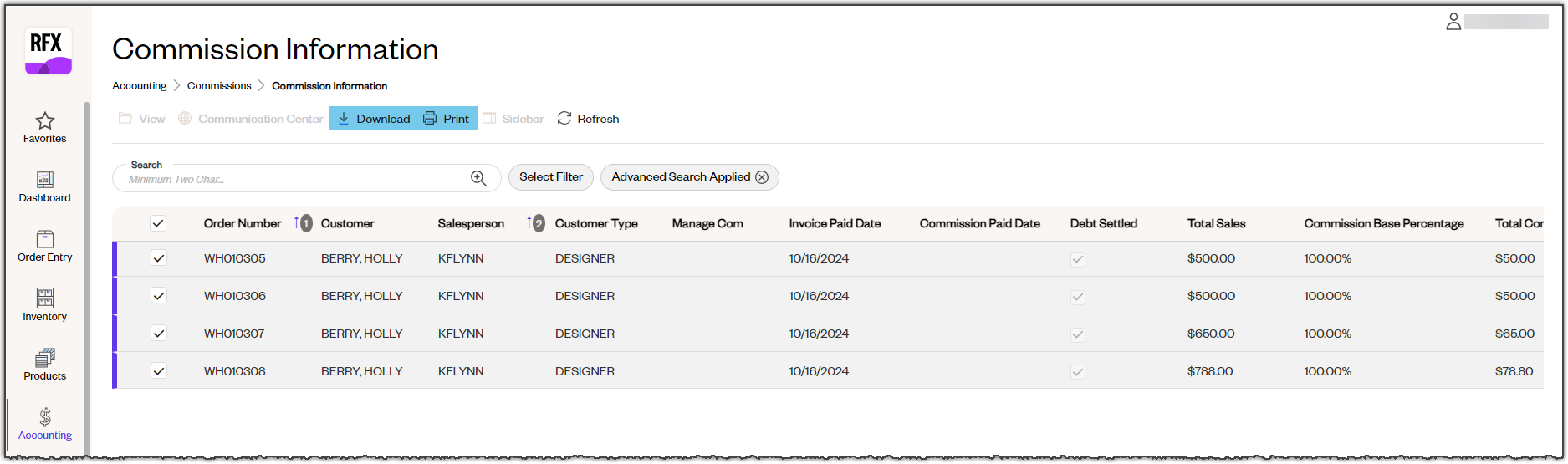Click the Debt Settled column header
Screen dimensions: 1568x464
click(1104, 223)
